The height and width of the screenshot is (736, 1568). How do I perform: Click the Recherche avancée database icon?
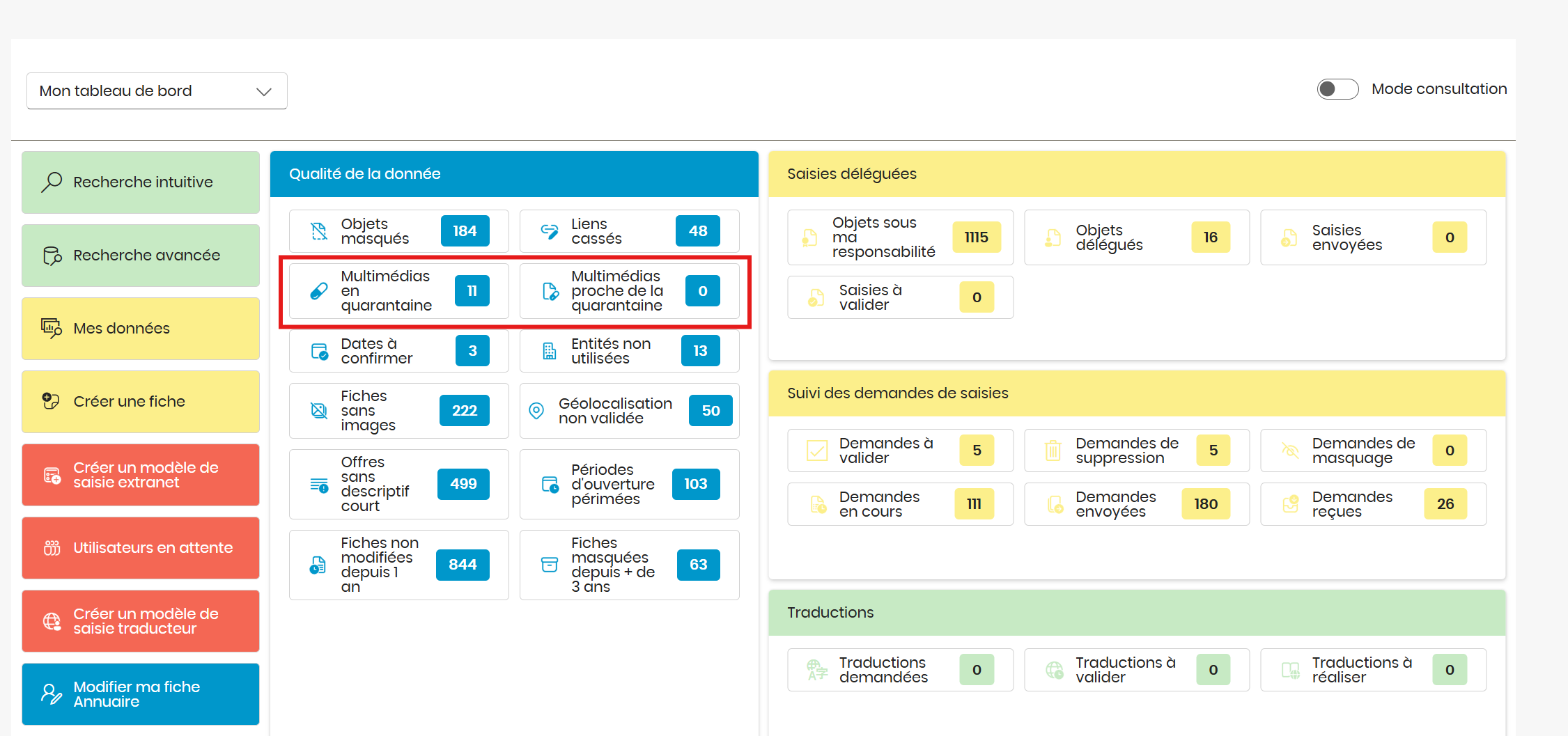[52, 256]
